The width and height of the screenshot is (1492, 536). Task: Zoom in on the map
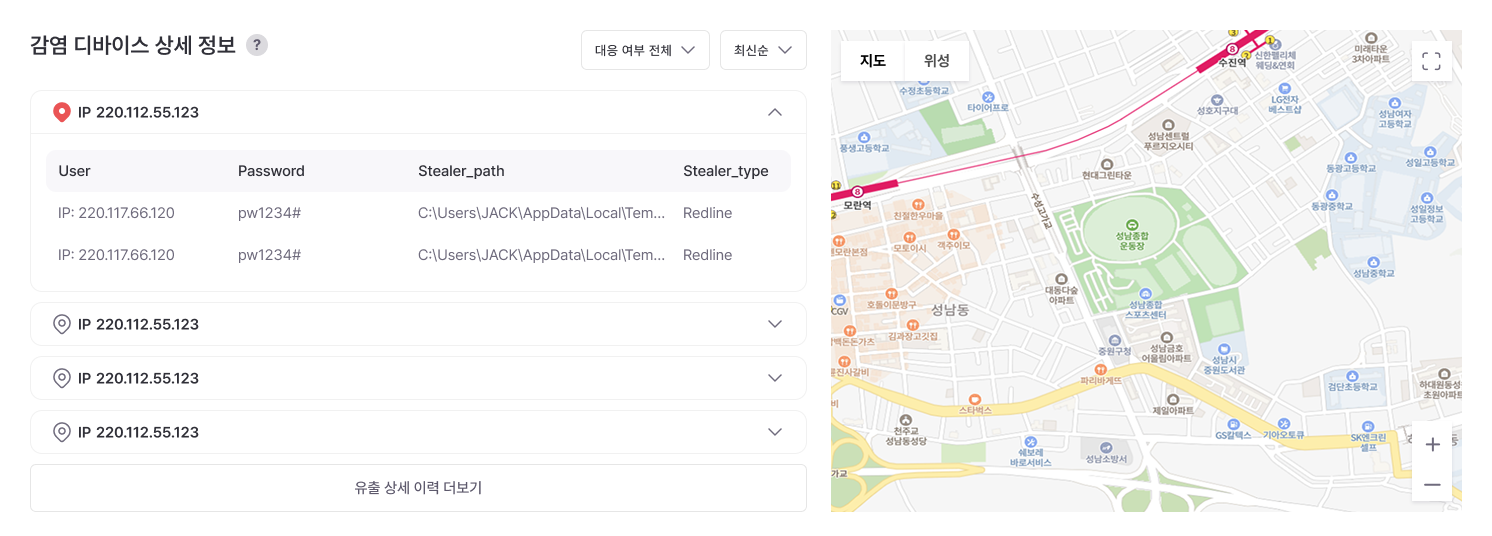click(1431, 444)
